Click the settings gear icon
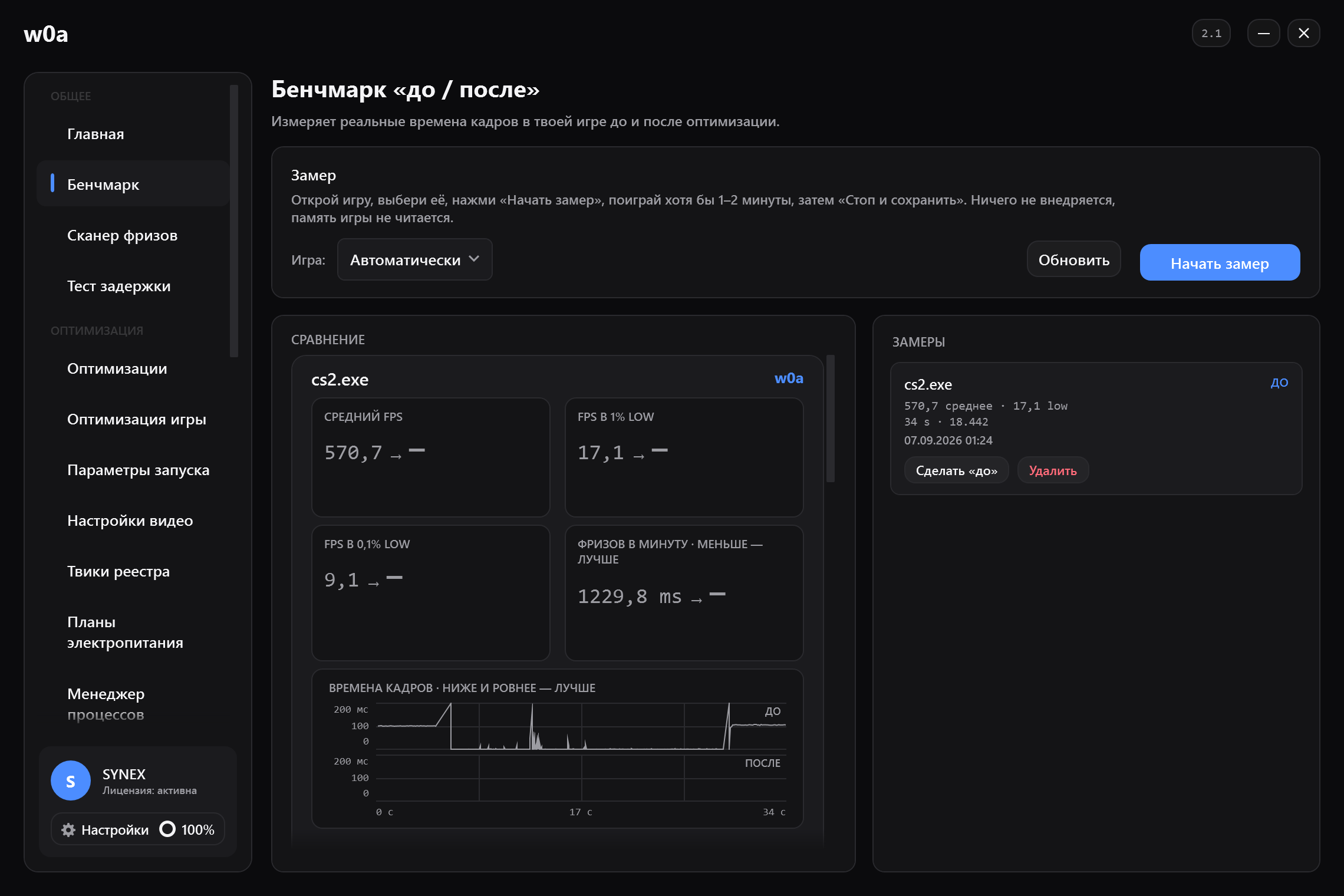 tap(68, 829)
